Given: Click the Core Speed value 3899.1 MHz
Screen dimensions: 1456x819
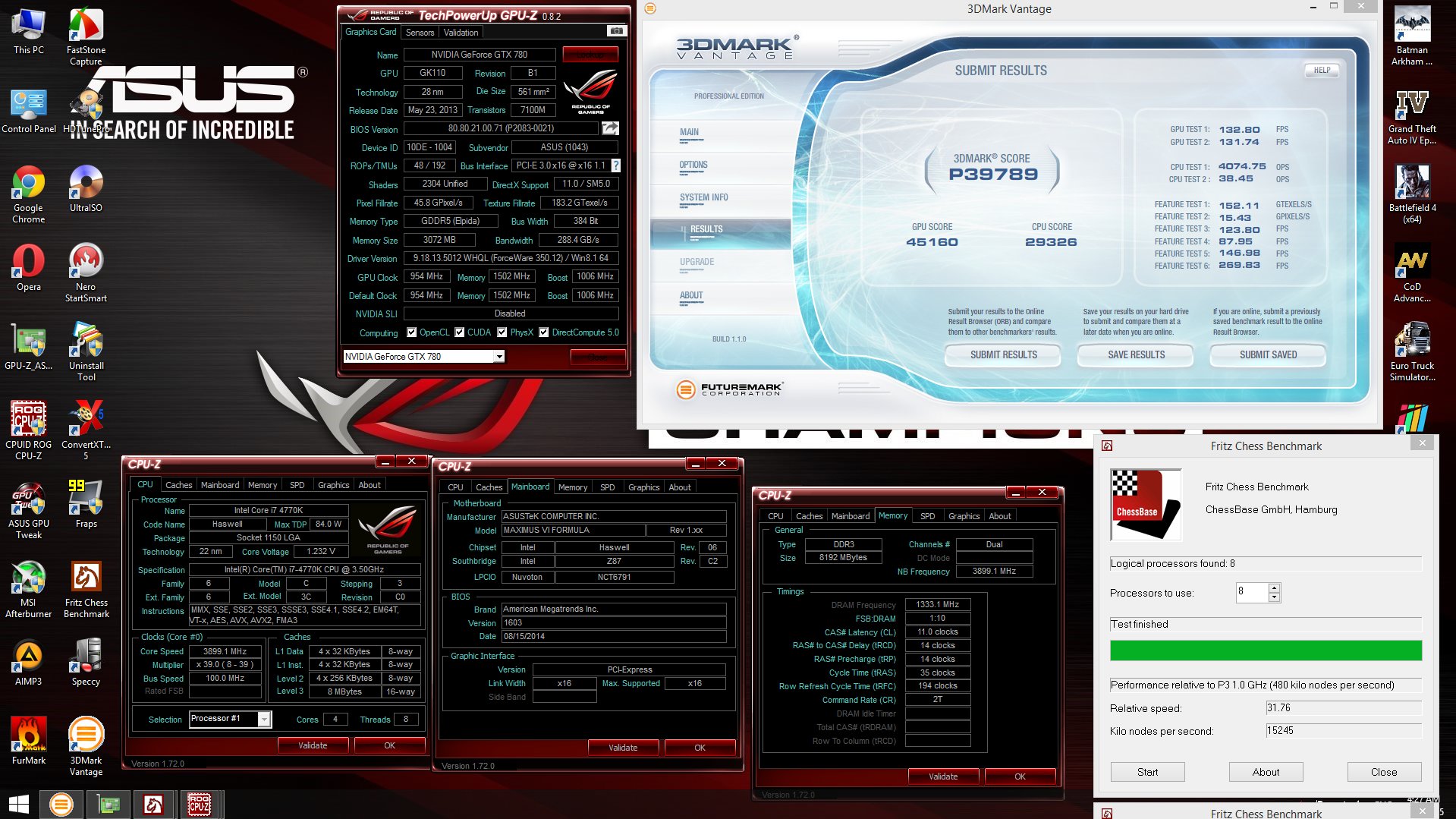Looking at the screenshot, I should (225, 651).
